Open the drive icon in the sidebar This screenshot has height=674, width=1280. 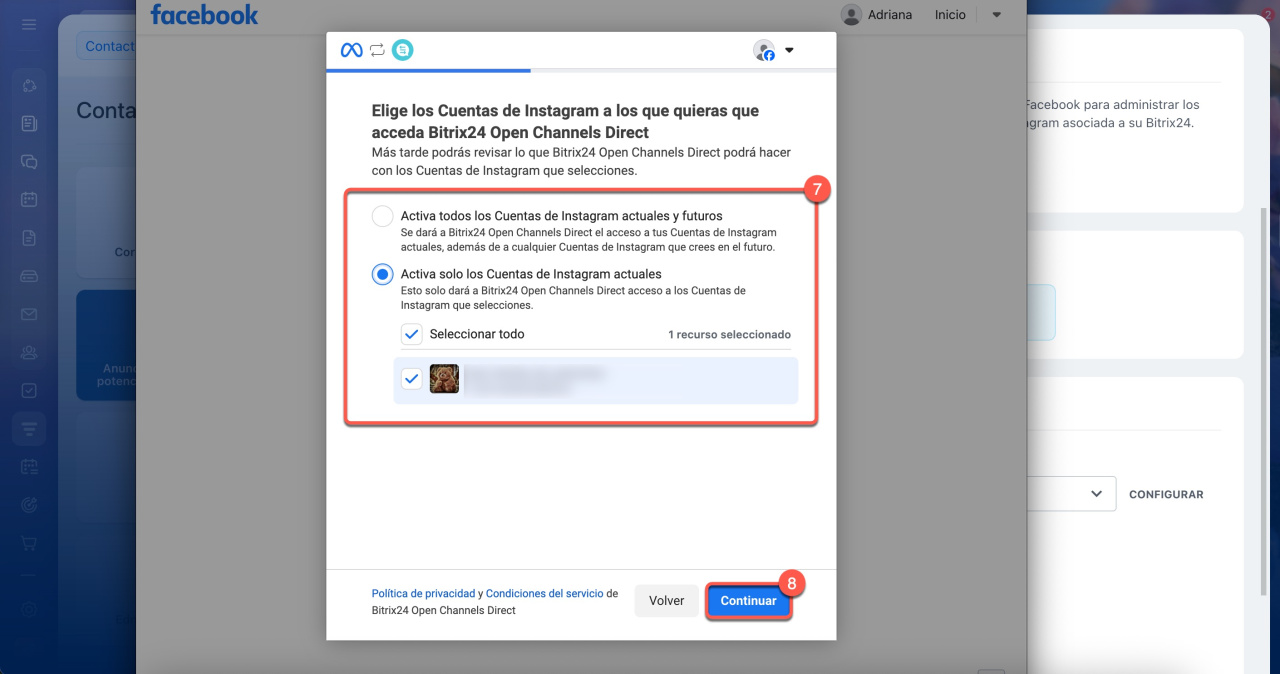[x=29, y=276]
